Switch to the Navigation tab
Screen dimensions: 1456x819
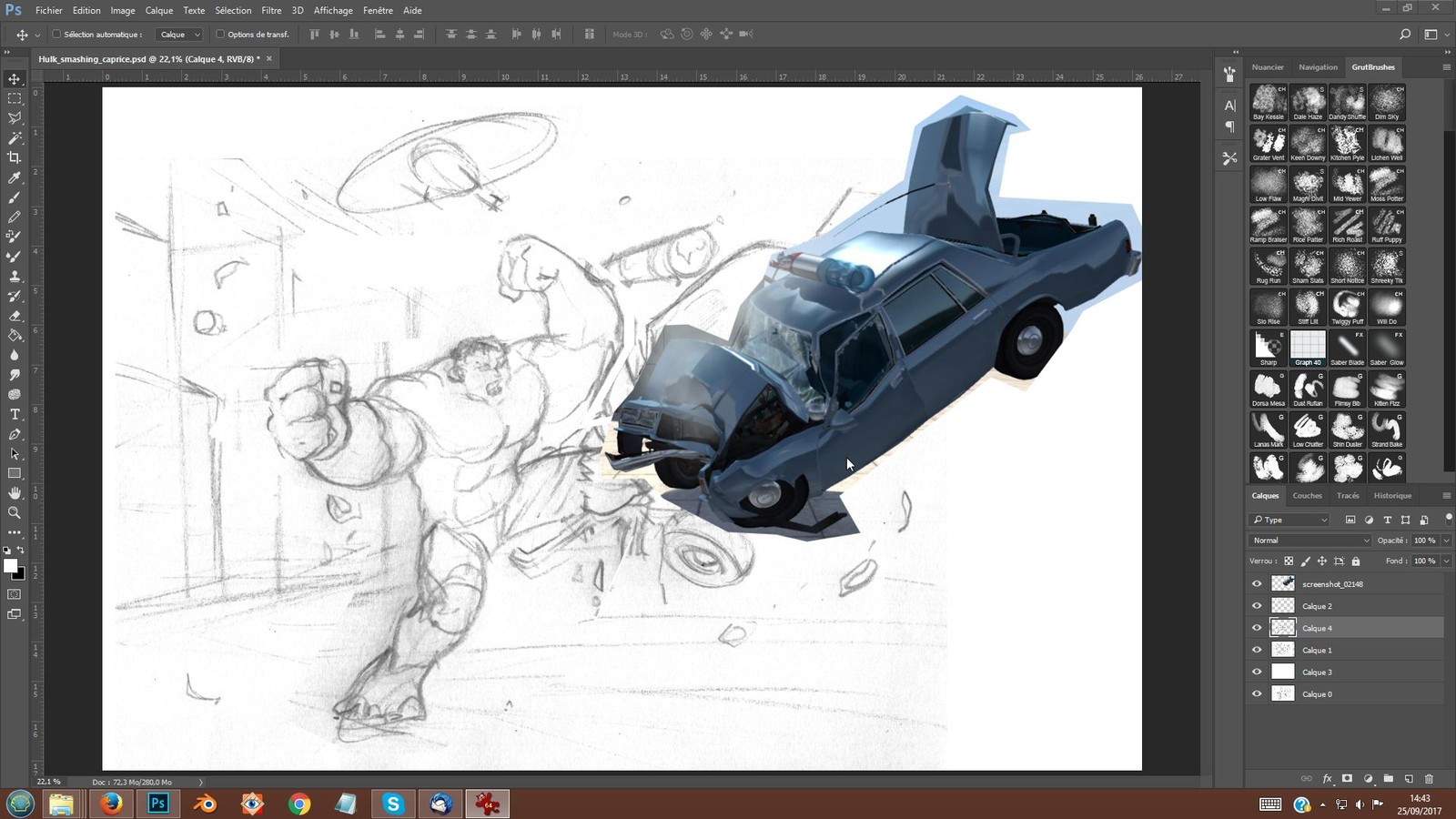coord(1318,67)
